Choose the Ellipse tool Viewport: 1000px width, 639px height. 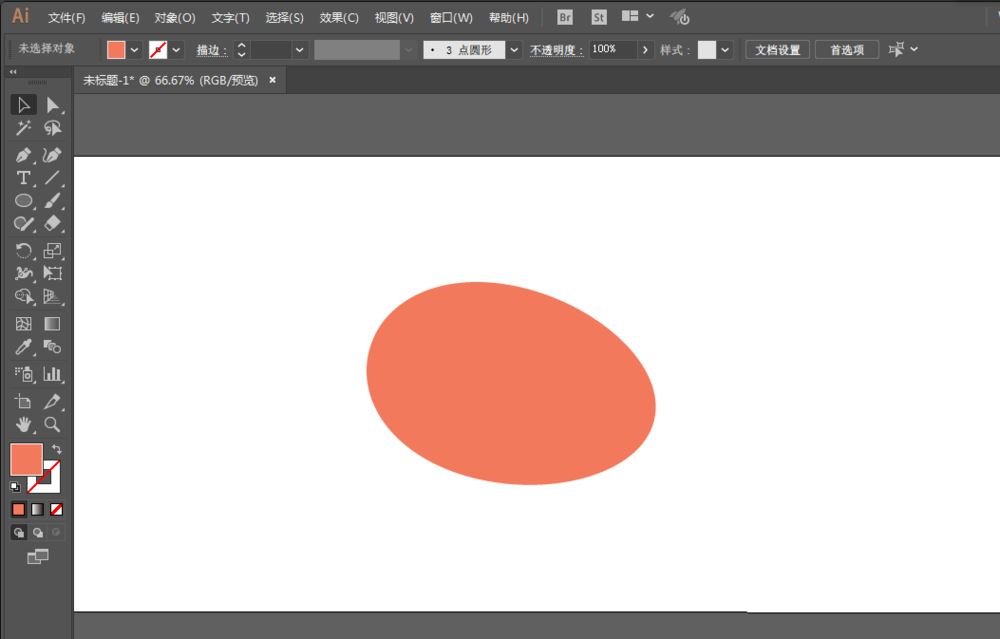click(23, 201)
